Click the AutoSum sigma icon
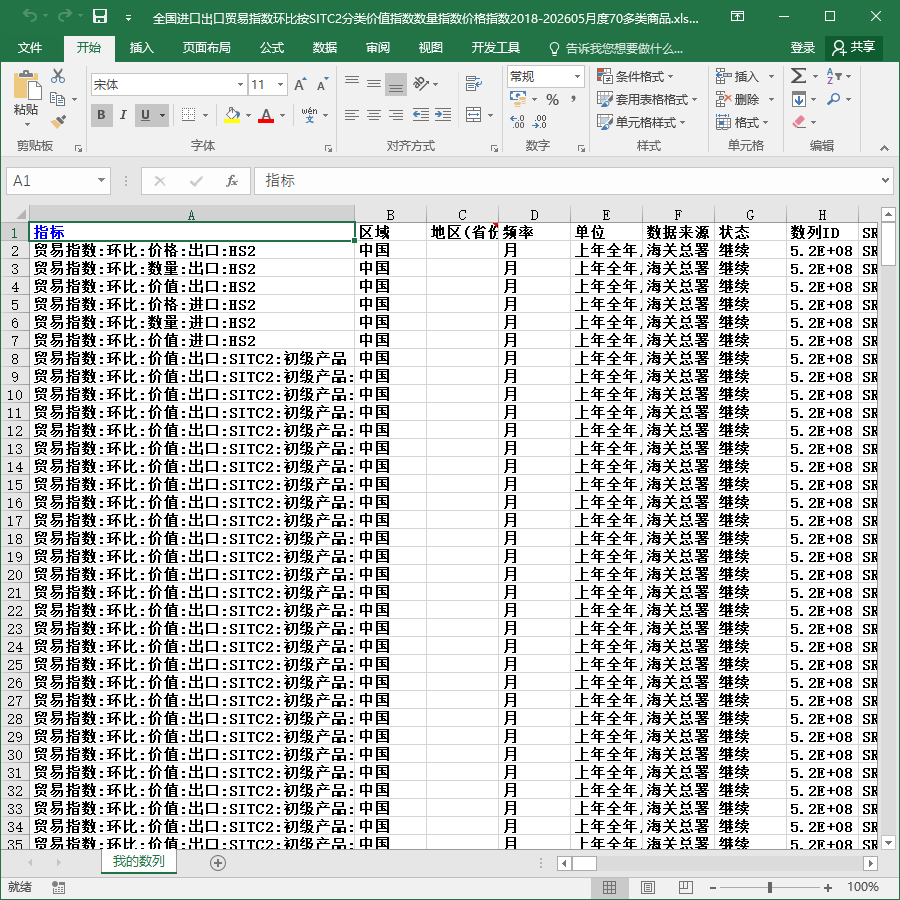Screen dimensions: 900x900 click(798, 76)
